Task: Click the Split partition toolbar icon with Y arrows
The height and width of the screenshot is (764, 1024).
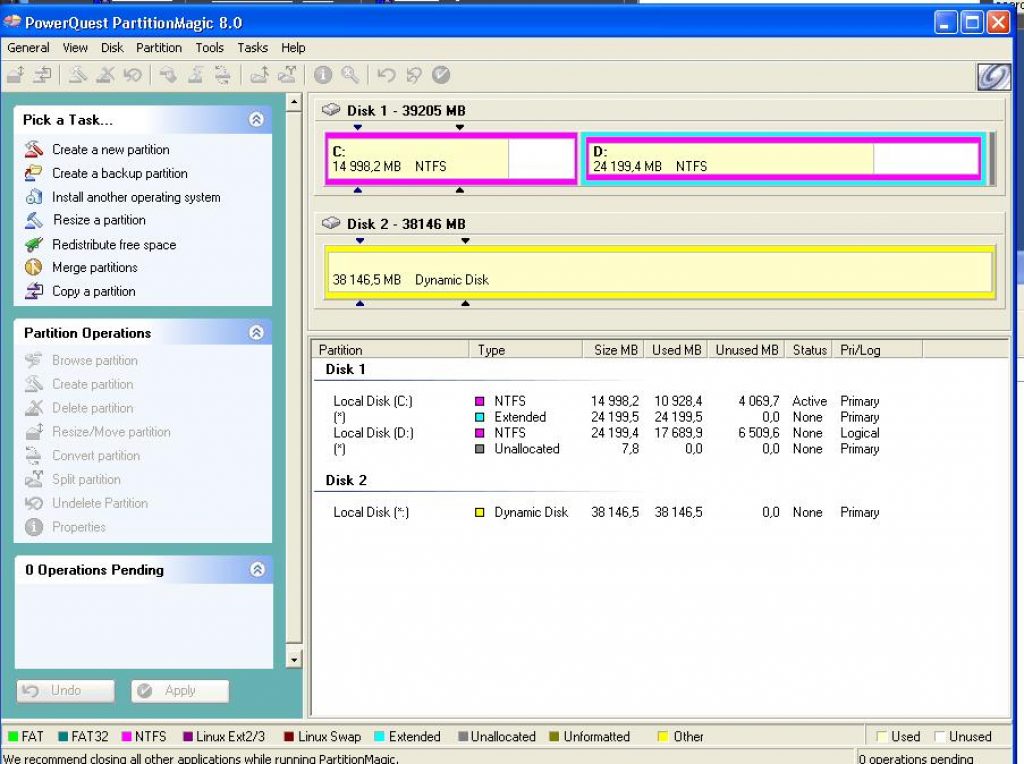Action: click(x=287, y=75)
